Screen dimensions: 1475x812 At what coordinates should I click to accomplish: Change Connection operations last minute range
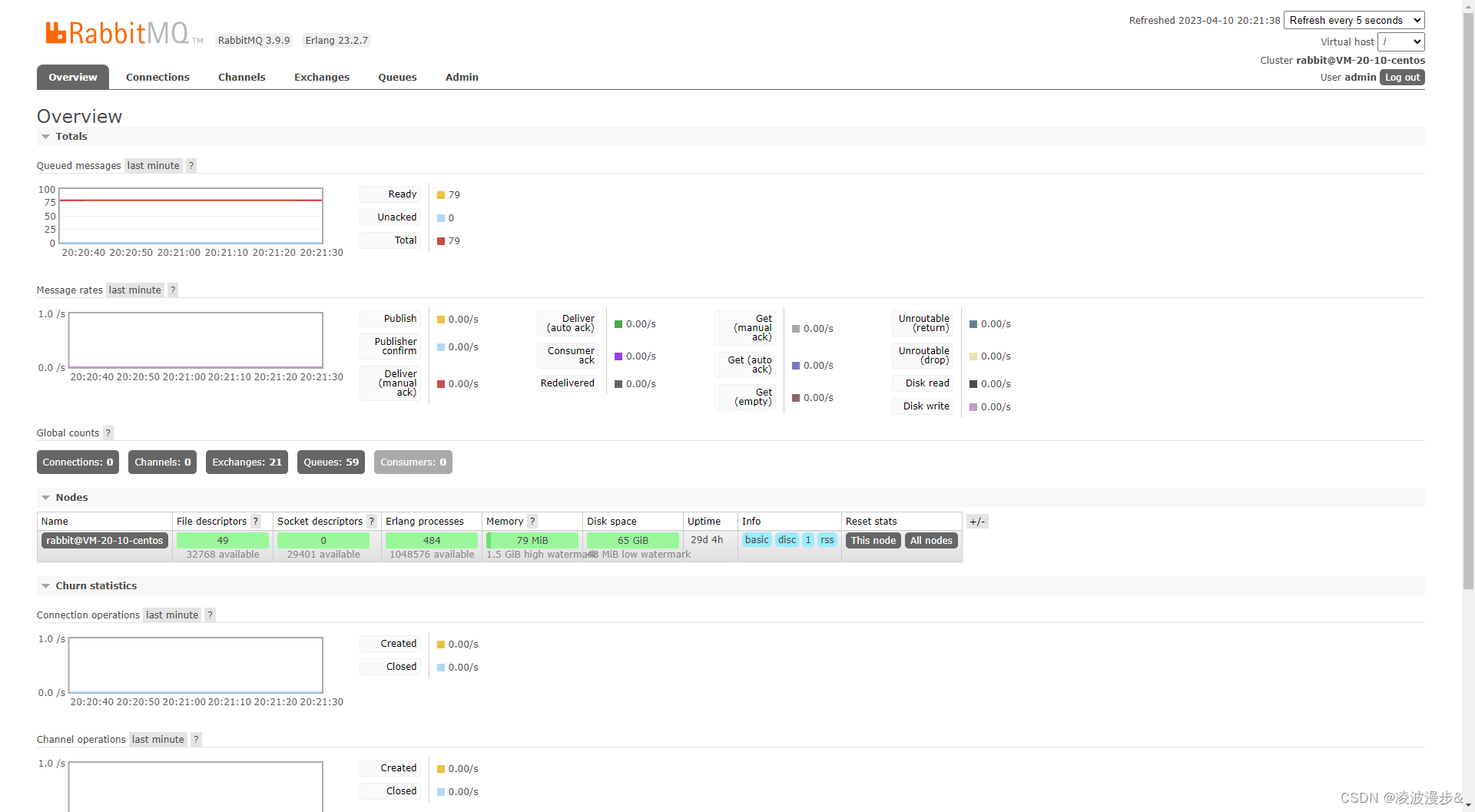point(172,615)
